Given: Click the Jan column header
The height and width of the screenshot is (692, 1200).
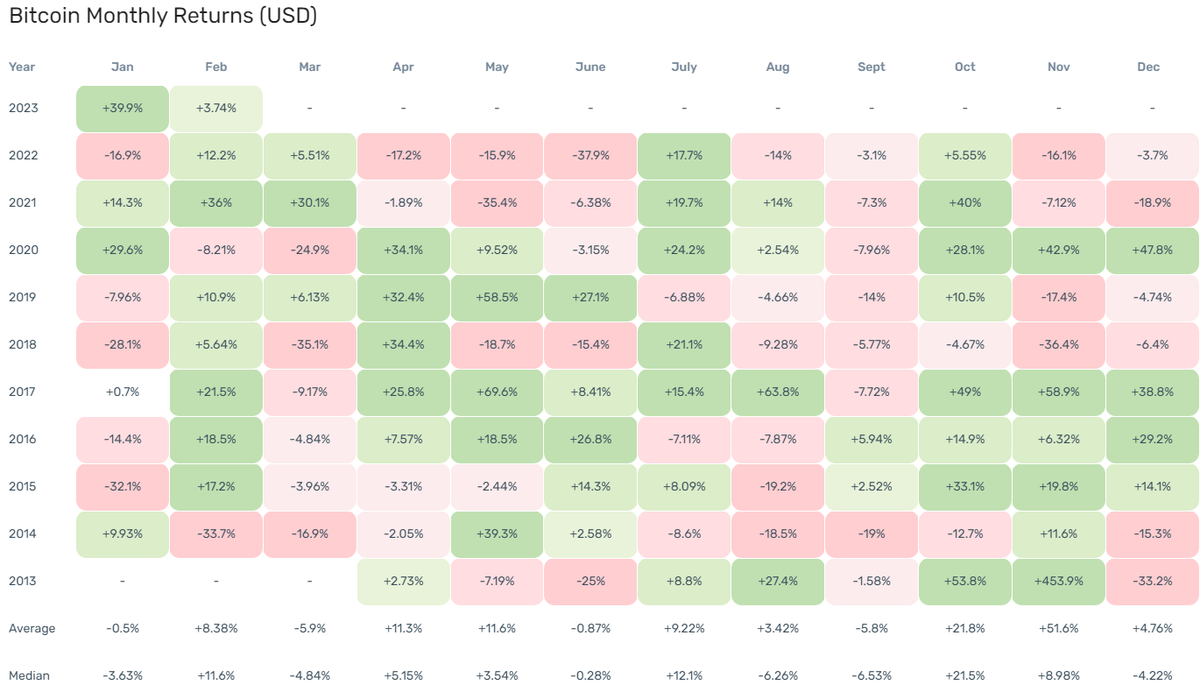Looking at the screenshot, I should [122, 67].
